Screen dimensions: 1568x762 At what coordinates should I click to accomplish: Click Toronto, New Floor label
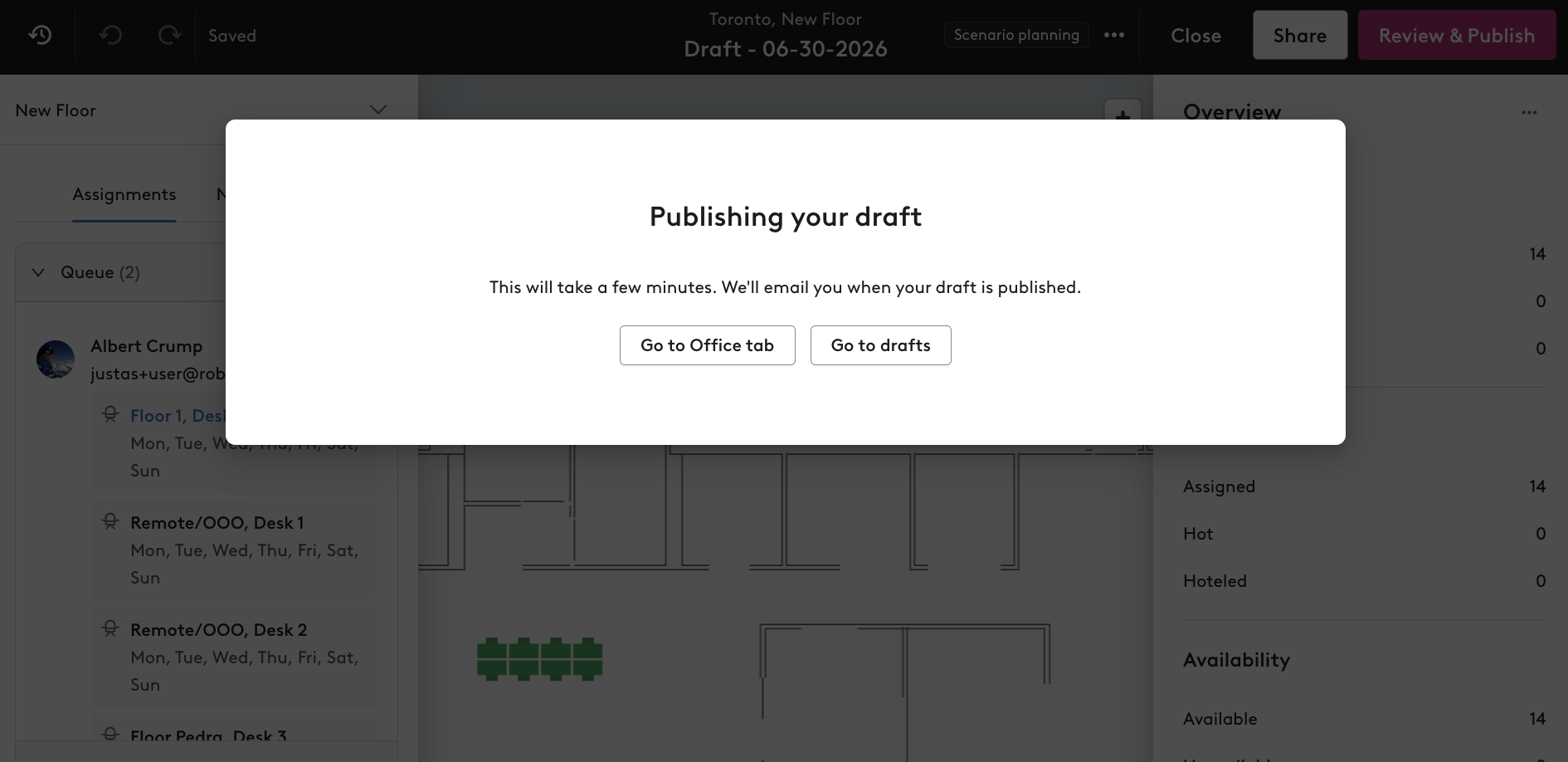(x=786, y=19)
